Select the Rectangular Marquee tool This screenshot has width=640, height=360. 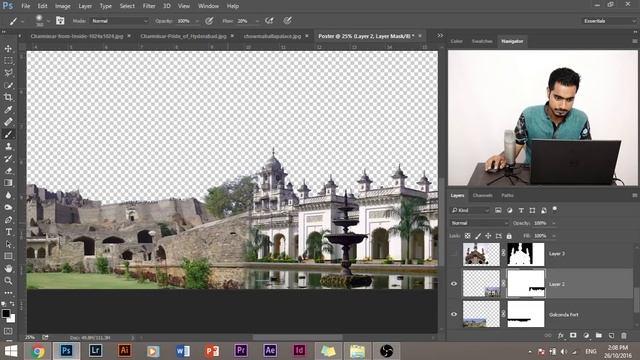[8, 61]
